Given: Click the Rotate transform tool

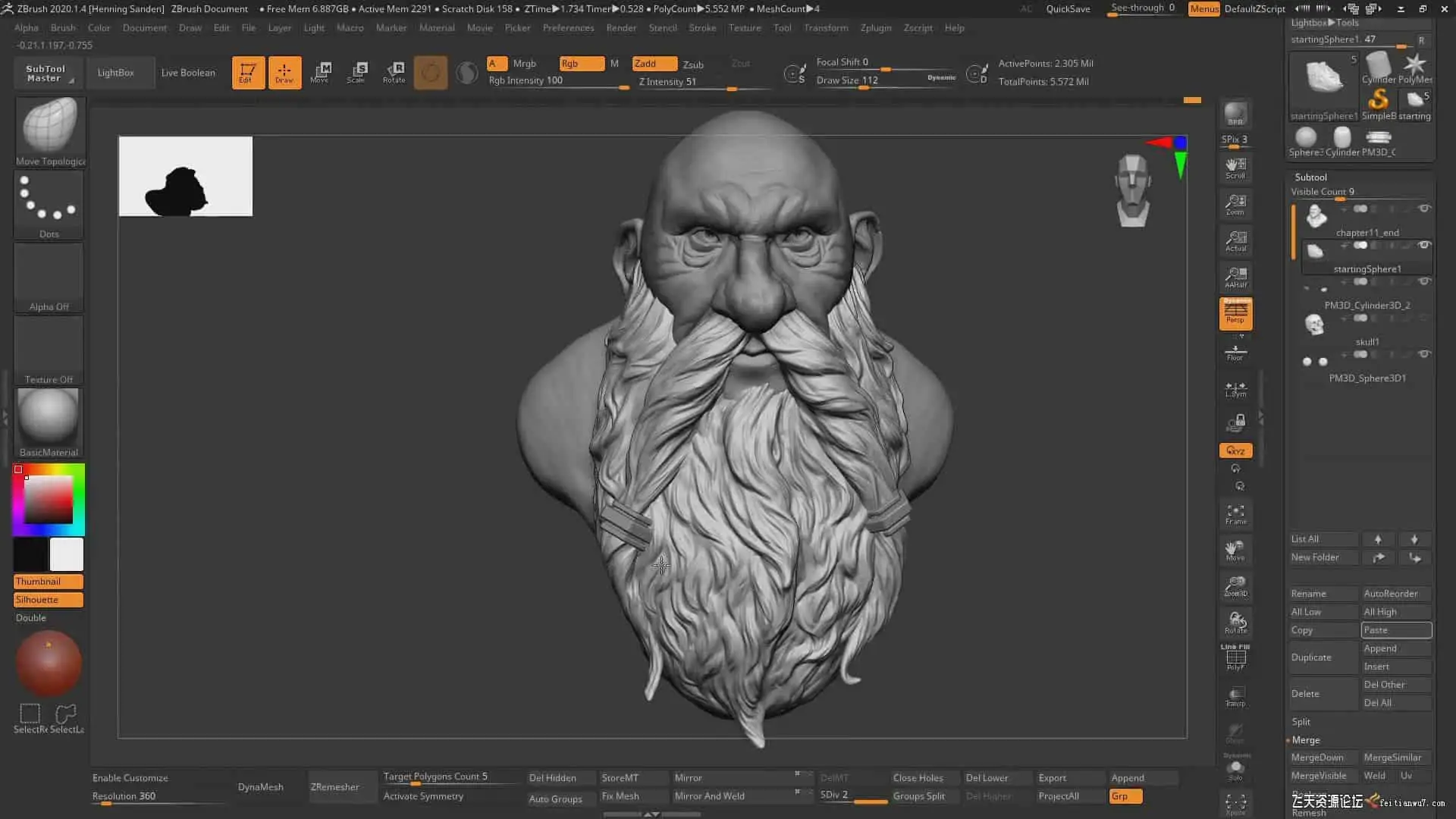Looking at the screenshot, I should click(394, 72).
